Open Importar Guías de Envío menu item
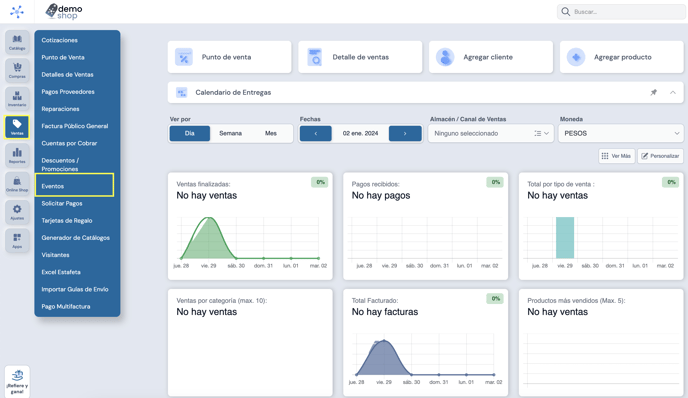This screenshot has width=688, height=398. [x=75, y=289]
